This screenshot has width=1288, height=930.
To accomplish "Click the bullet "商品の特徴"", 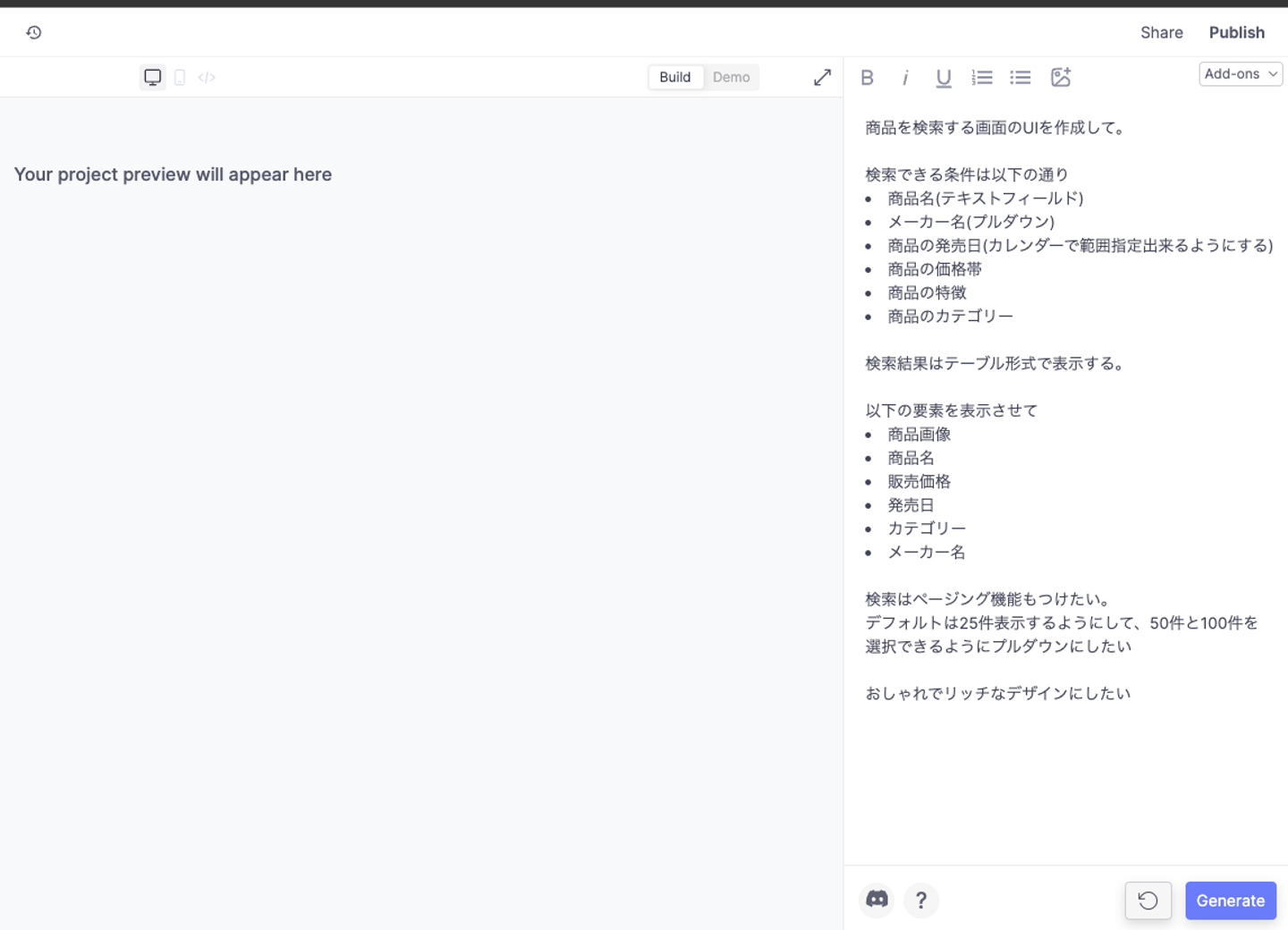I will coord(927,292).
